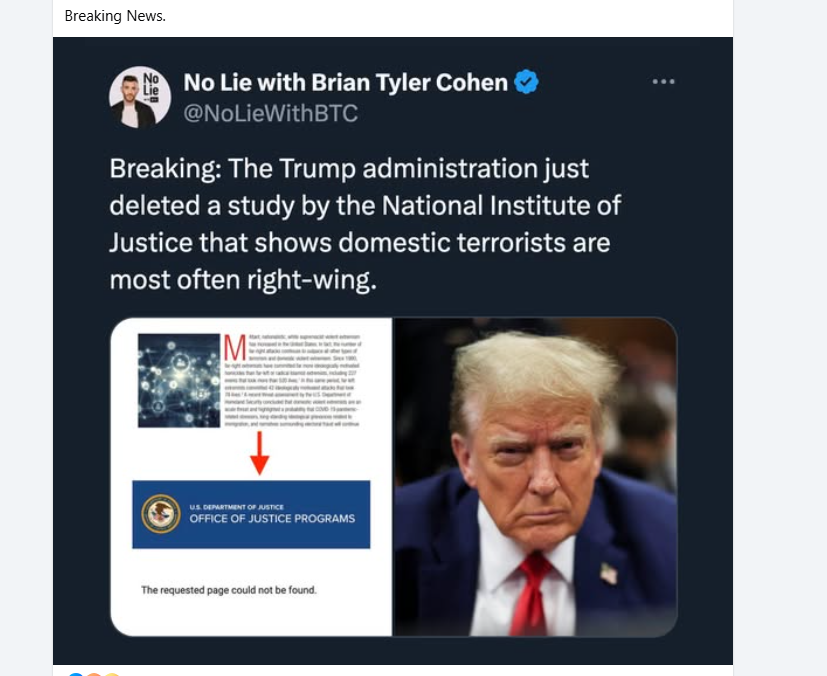This screenshot has width=827, height=676.
Task: Click the @NoLieWithBTC handle
Action: [x=271, y=113]
